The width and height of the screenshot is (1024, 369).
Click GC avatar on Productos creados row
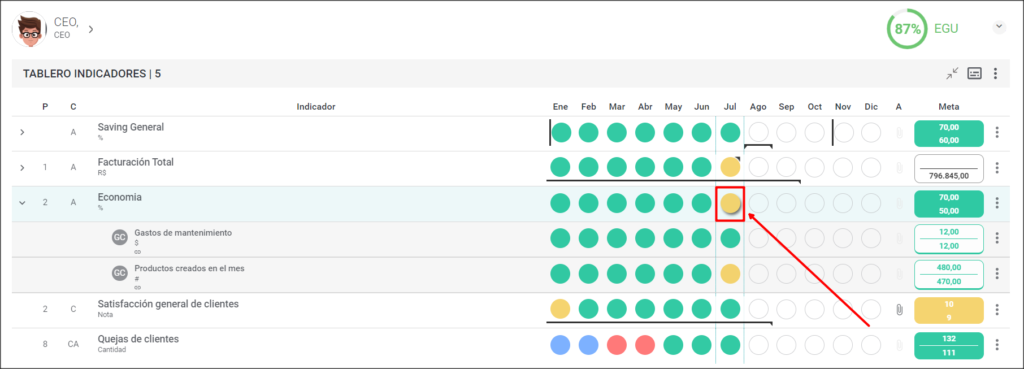pyautogui.click(x=120, y=273)
